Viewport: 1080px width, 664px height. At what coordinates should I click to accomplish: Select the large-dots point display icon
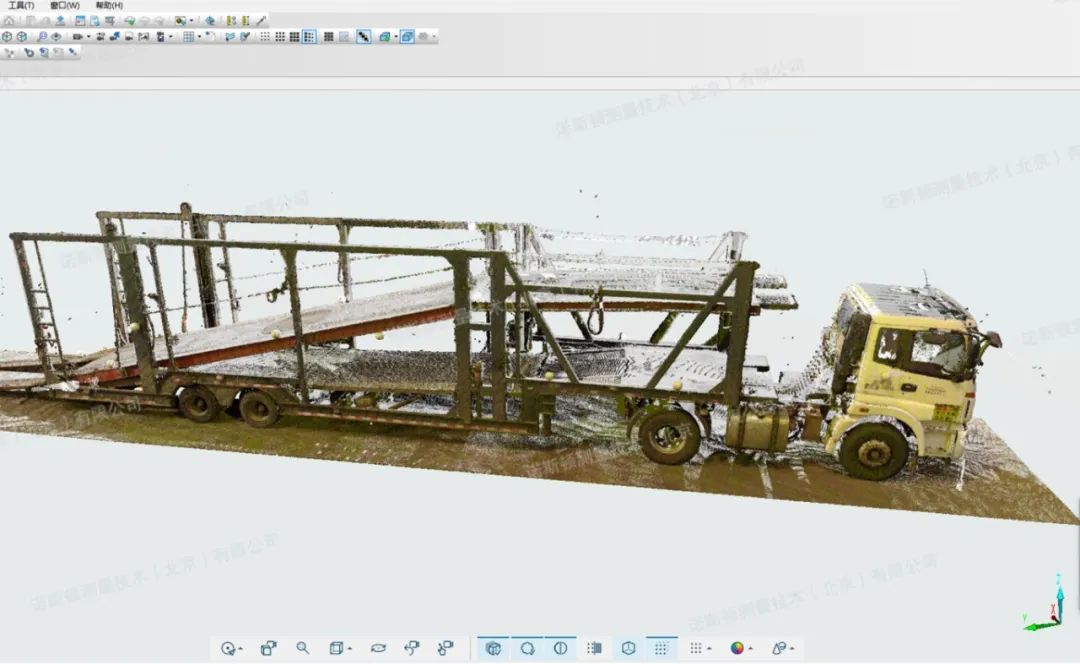pos(294,37)
